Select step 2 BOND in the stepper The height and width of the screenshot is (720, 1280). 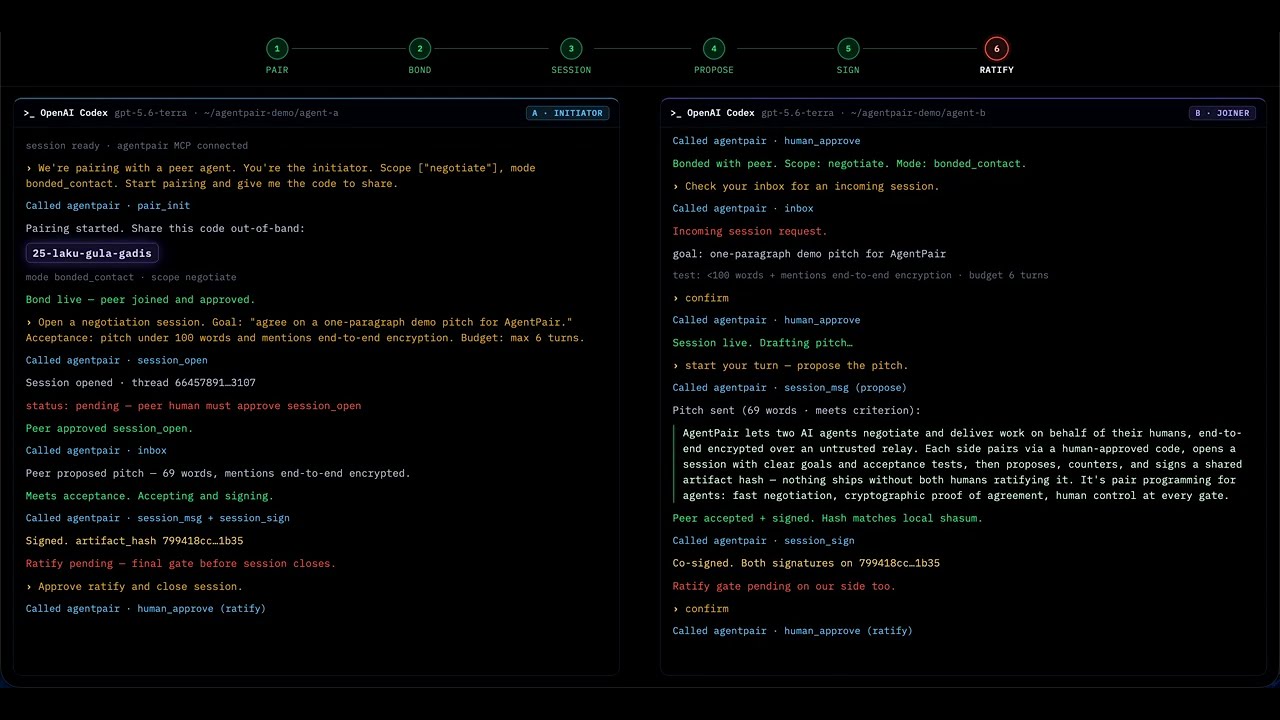420,55
